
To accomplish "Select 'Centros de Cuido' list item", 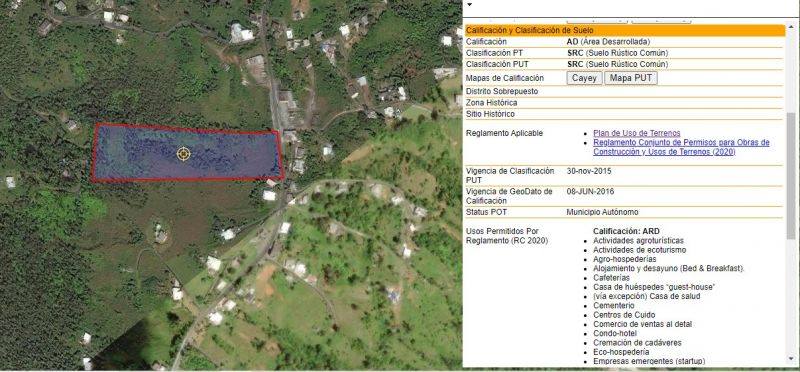I will pos(624,315).
